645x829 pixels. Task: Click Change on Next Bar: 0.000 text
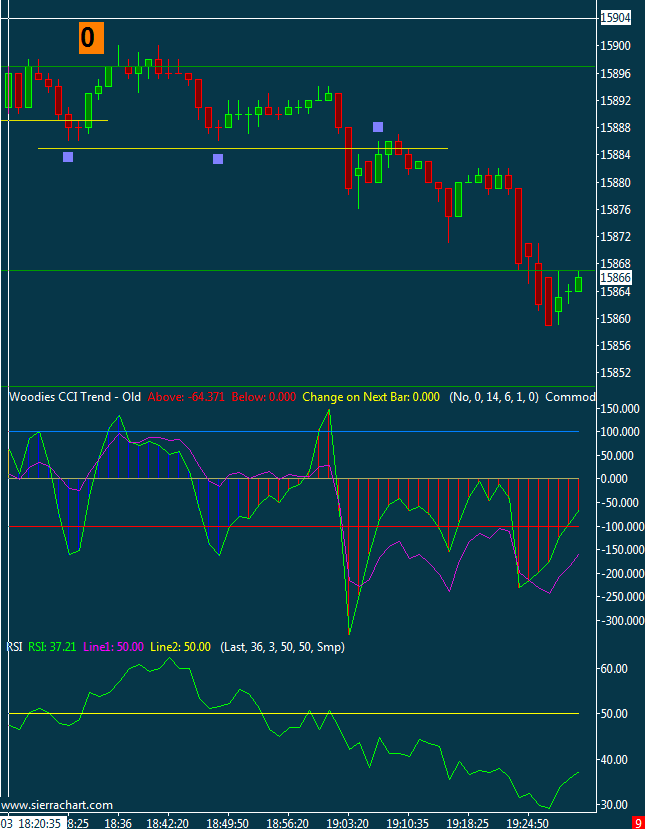pyautogui.click(x=371, y=397)
